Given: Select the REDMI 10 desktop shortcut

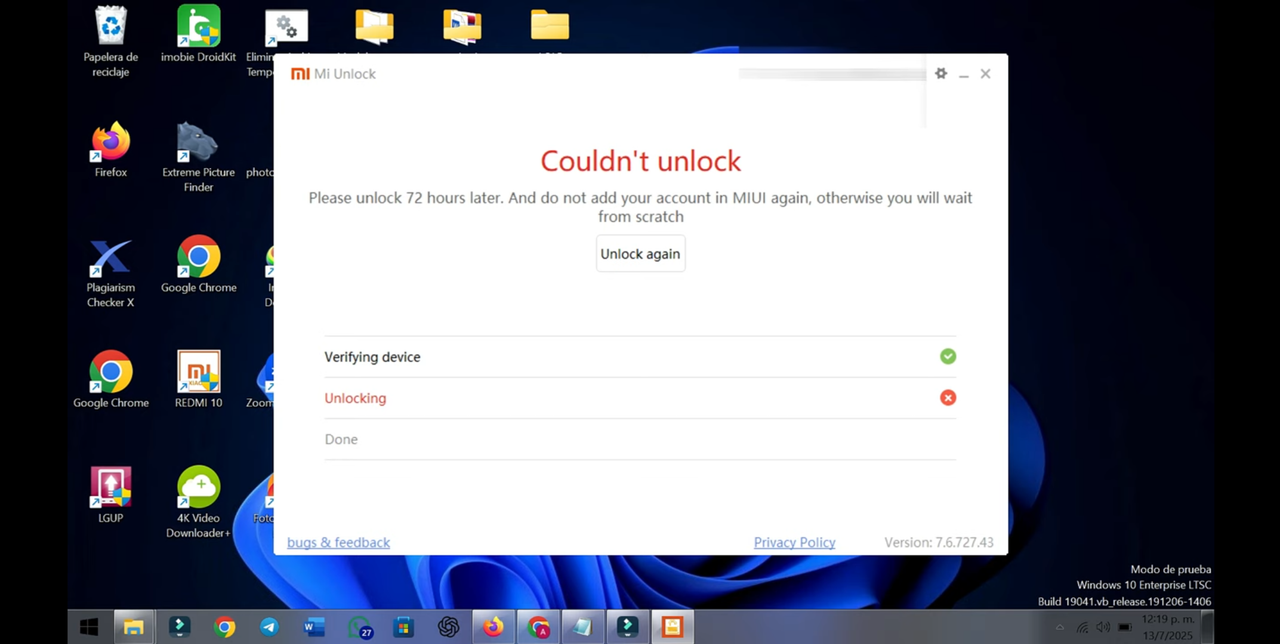Looking at the screenshot, I should (x=198, y=380).
